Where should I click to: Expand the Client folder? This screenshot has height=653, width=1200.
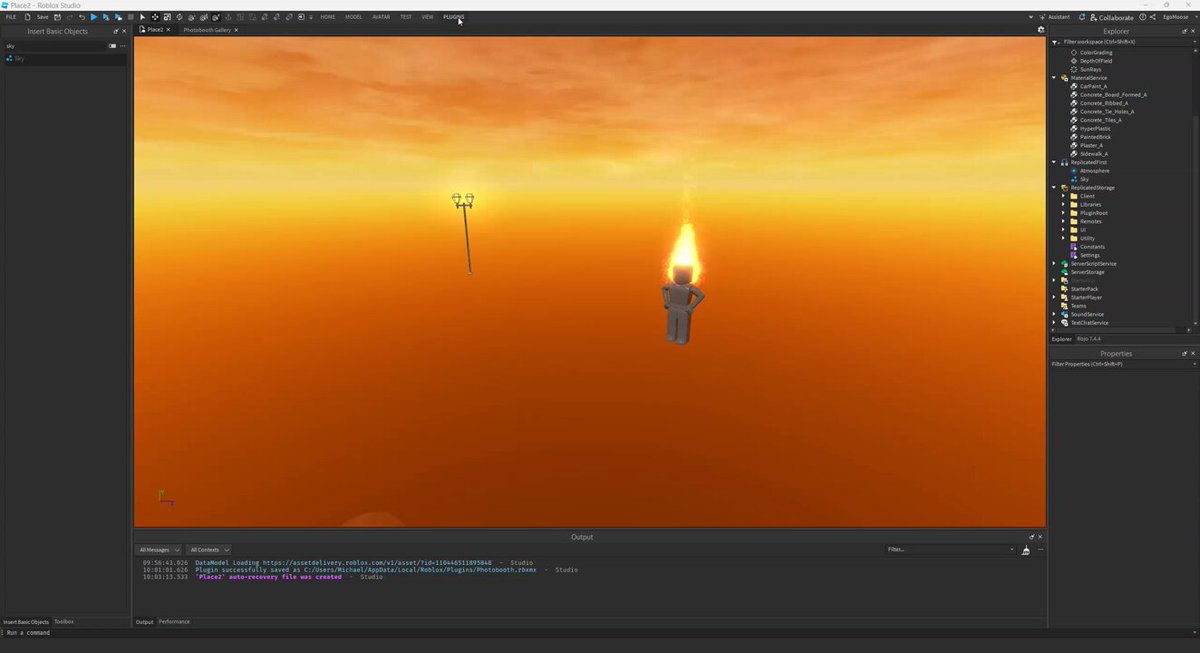point(1063,196)
